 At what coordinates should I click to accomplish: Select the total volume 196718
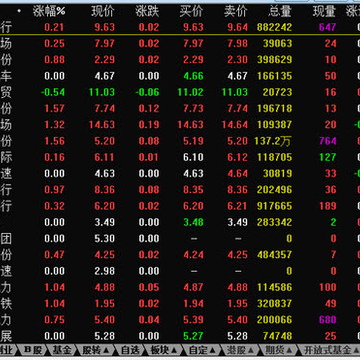click(274, 108)
